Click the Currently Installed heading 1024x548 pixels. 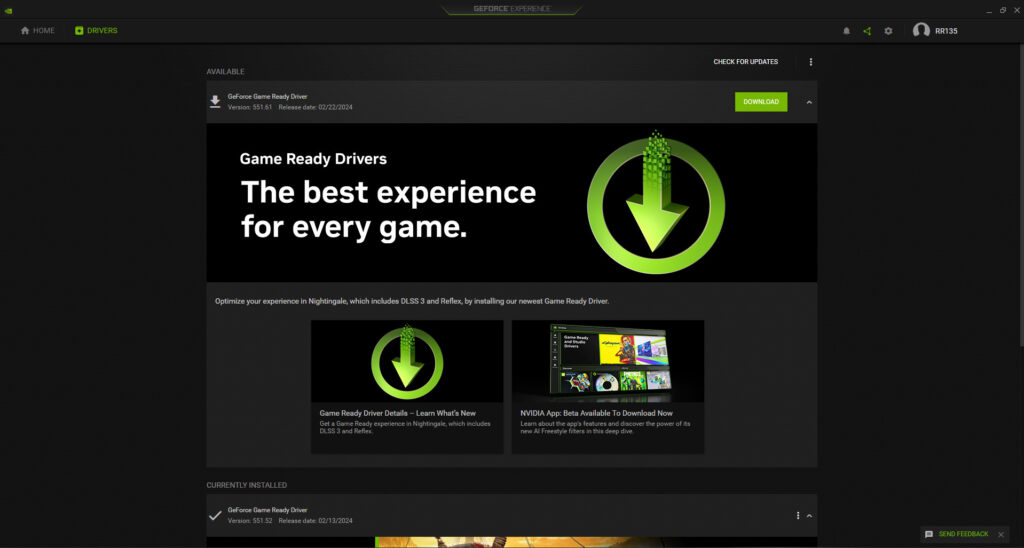(247, 485)
